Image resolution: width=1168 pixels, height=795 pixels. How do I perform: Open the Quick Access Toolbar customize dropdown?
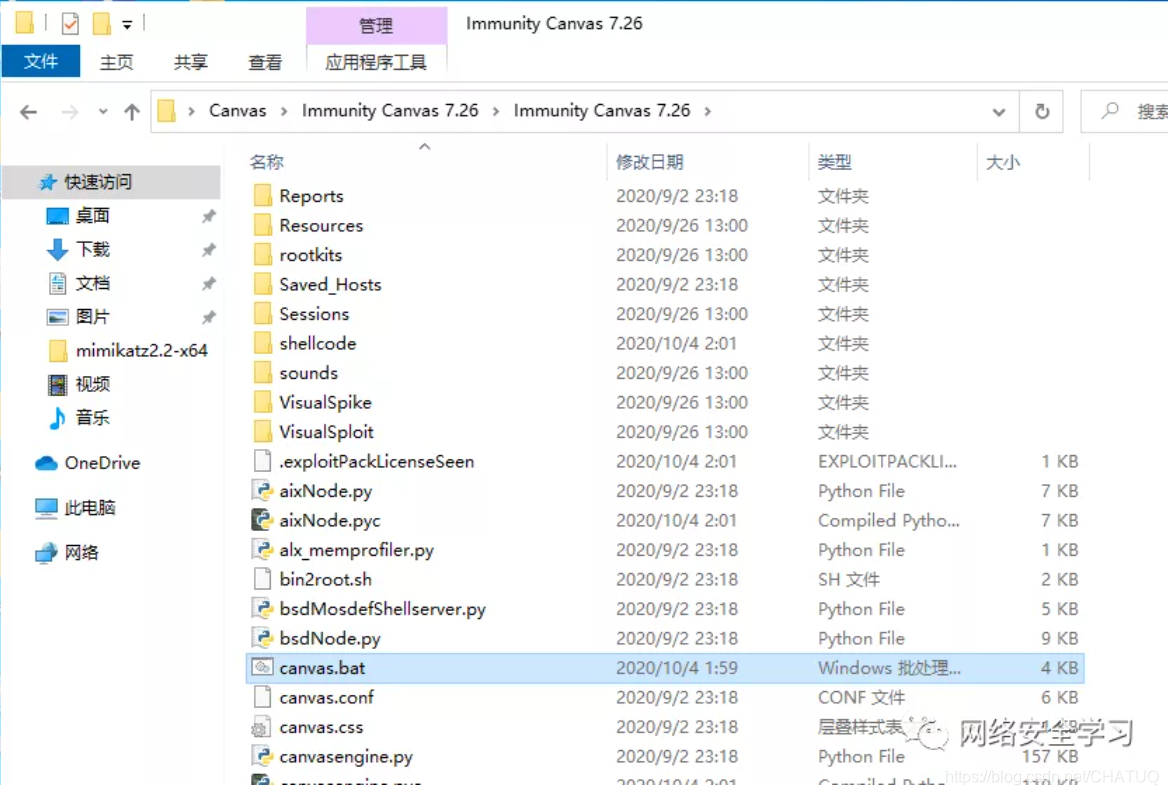[x=127, y=25]
